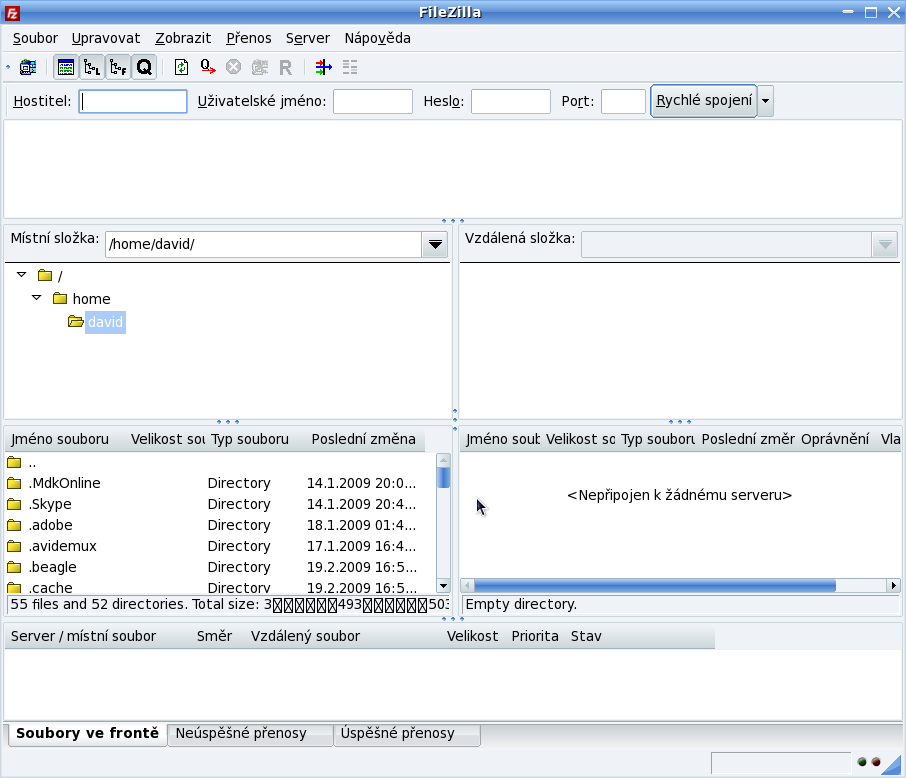Click the Hostitel input field
This screenshot has height=778, width=906.
click(x=133, y=101)
